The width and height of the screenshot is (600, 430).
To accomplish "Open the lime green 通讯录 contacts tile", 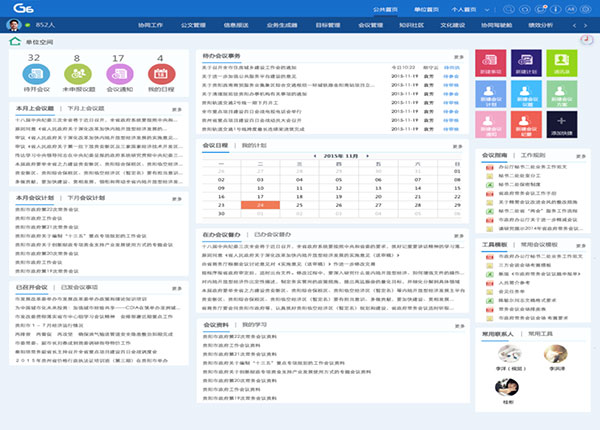I will pos(561,63).
